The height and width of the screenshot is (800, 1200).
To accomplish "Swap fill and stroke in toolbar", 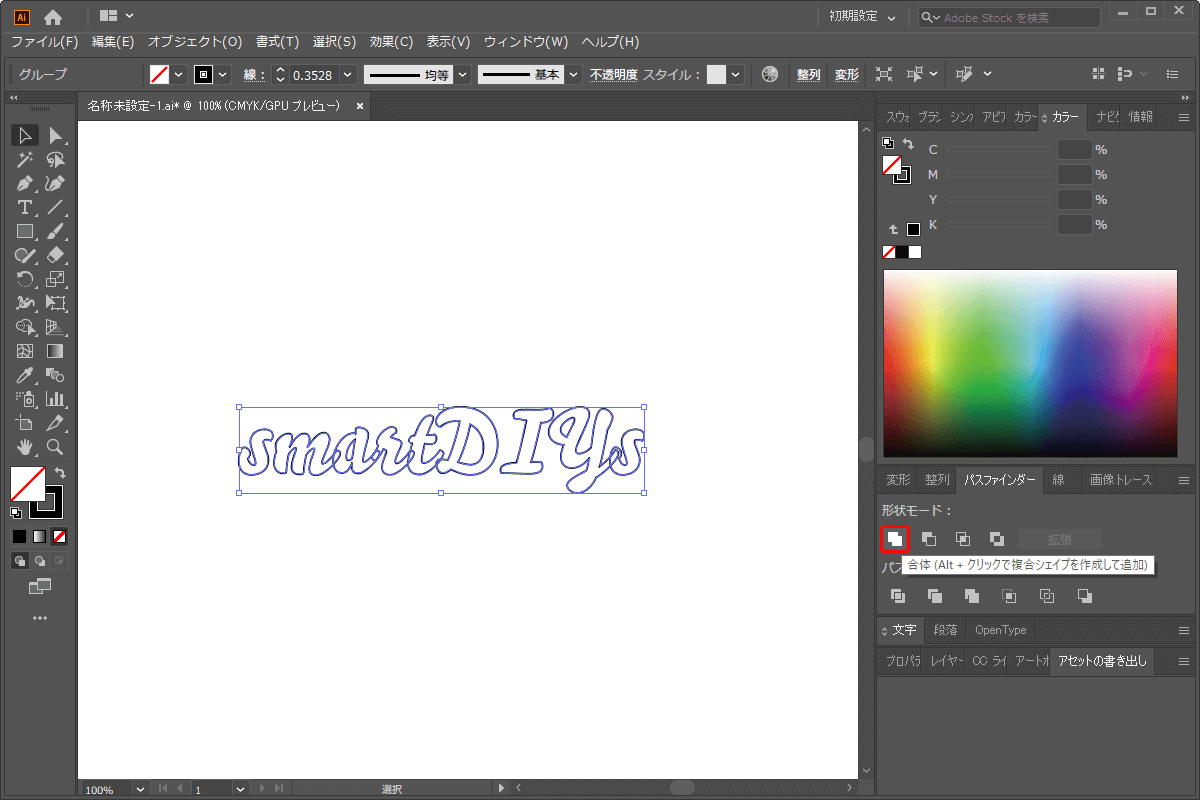I will (x=60, y=472).
